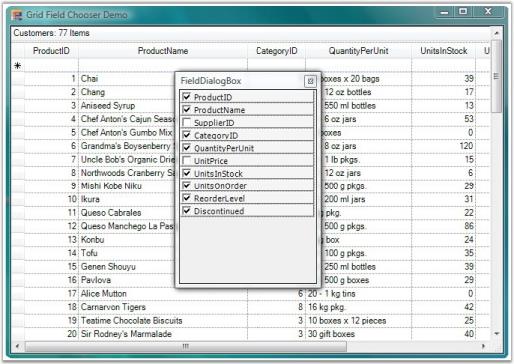The image size is (514, 364).
Task: Select the '16 kg pkg.' quantity cell
Action: 358,307
